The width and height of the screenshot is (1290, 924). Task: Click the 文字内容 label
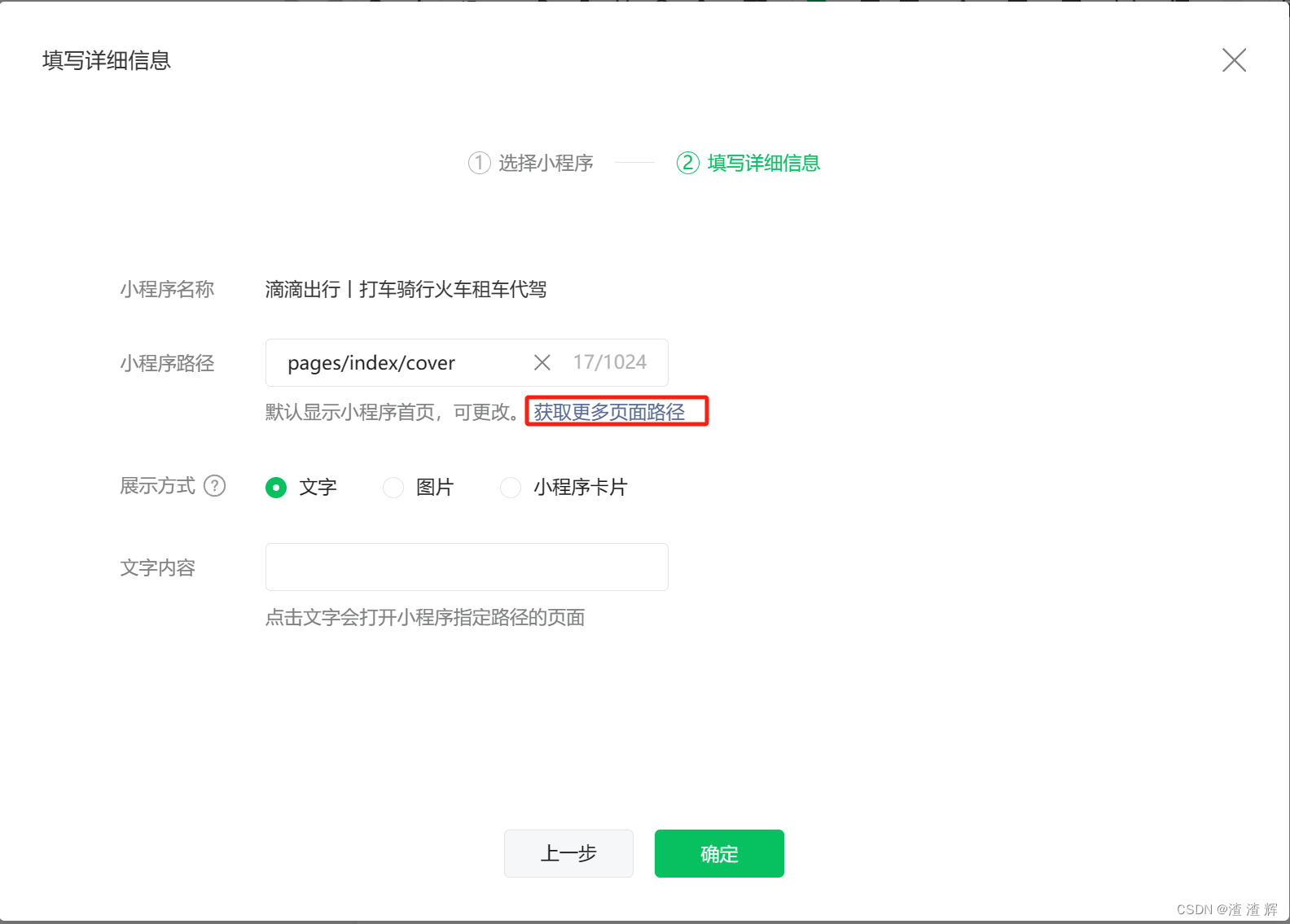coord(158,567)
